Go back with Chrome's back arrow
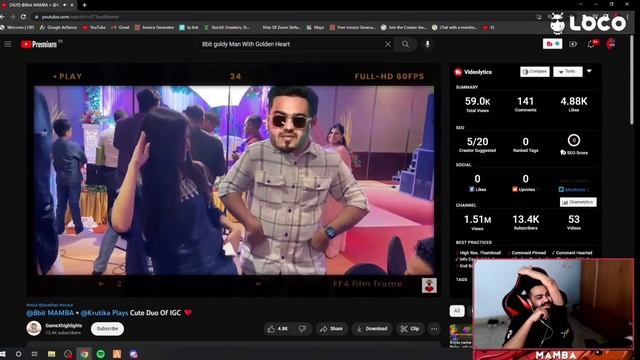This screenshot has width=640, height=360. pos(2,17)
